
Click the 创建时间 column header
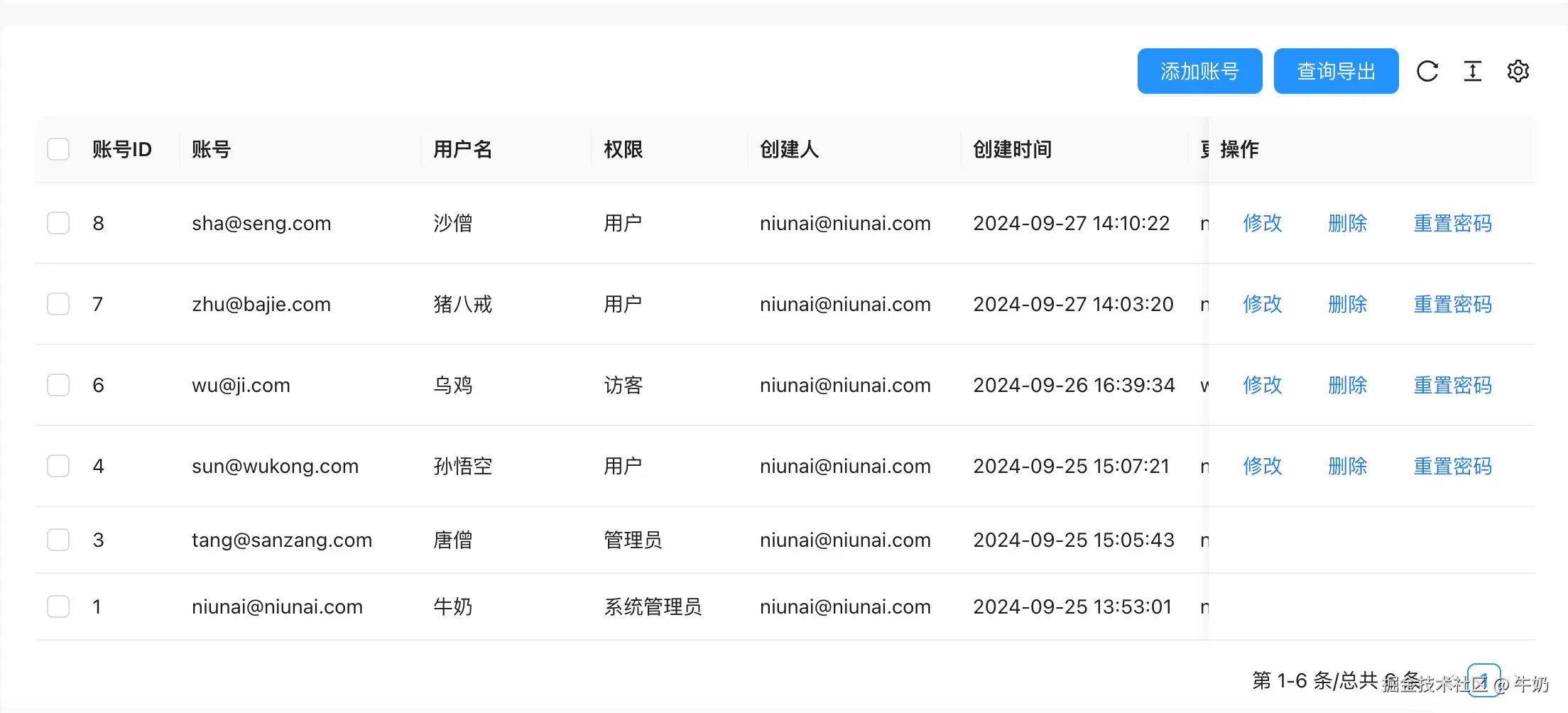click(1012, 149)
